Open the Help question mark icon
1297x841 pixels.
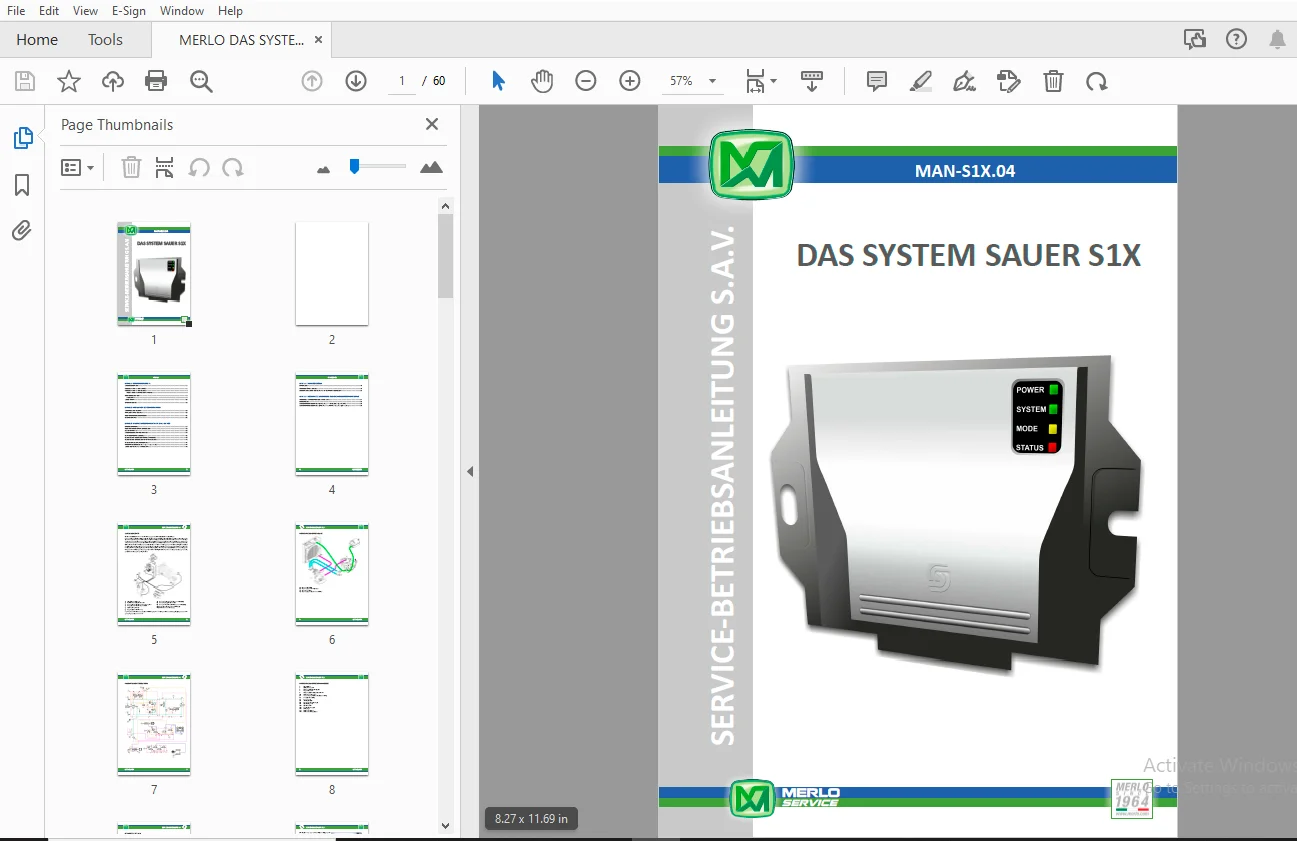click(x=1237, y=40)
